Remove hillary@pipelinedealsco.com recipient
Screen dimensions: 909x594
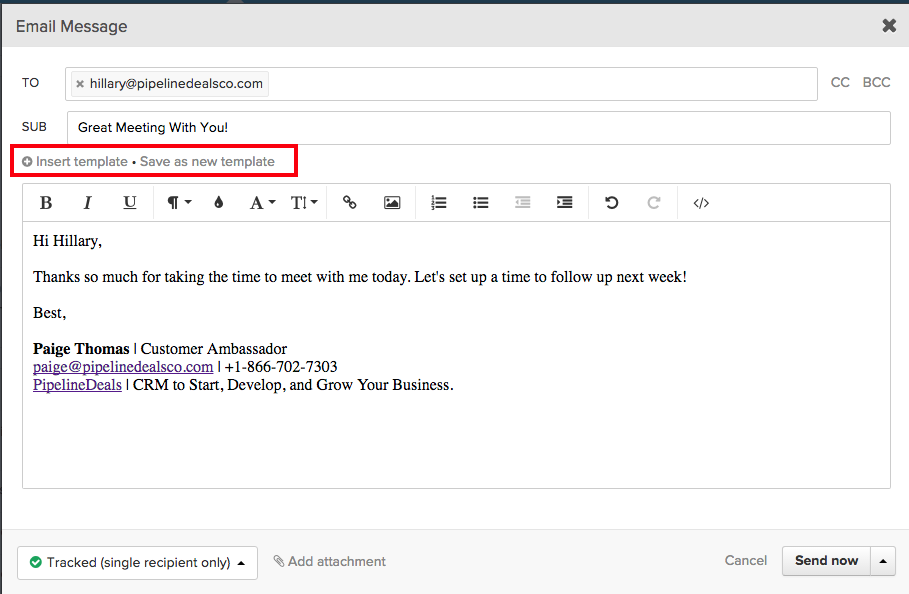[80, 84]
